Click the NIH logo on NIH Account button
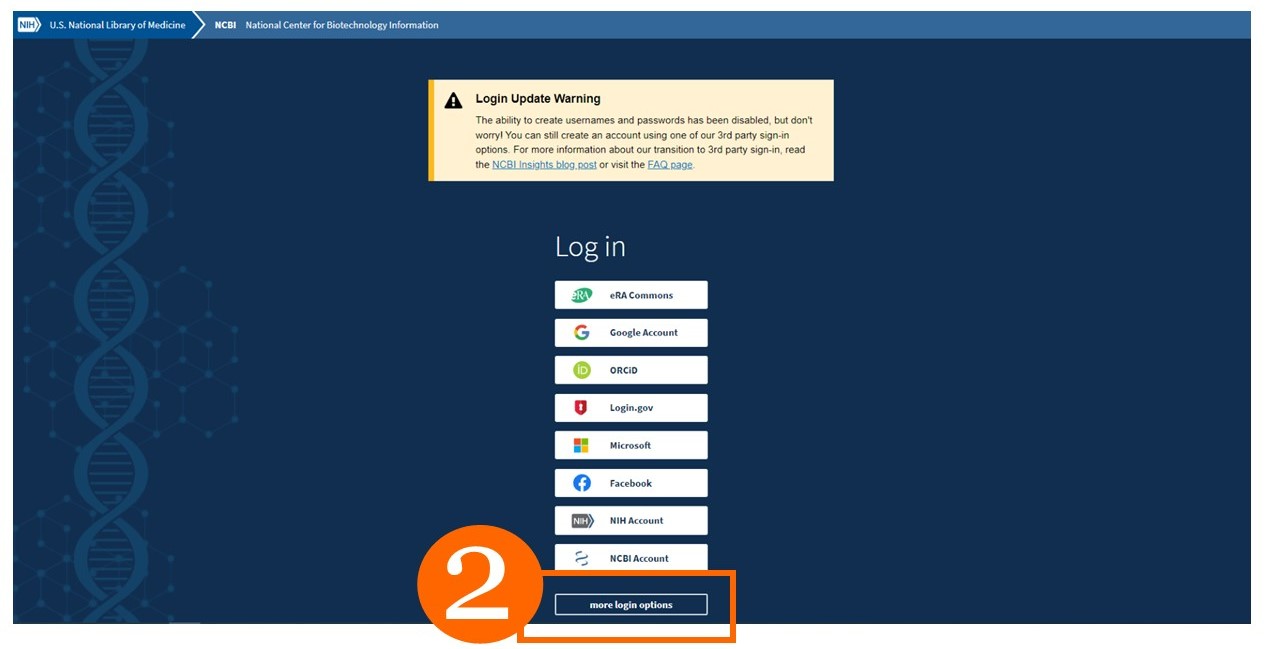 (583, 520)
